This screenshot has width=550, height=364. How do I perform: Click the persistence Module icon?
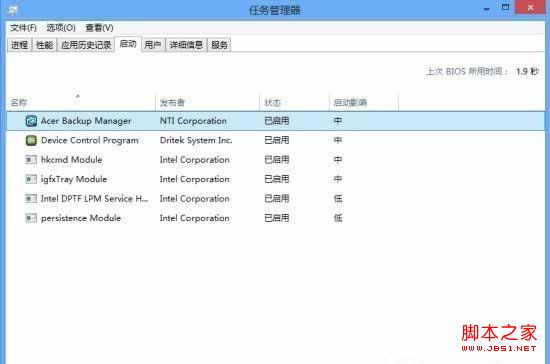[31, 218]
